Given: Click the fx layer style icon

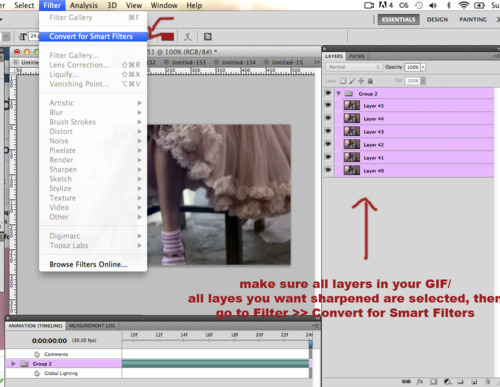Looking at the screenshot, I should [420, 382].
